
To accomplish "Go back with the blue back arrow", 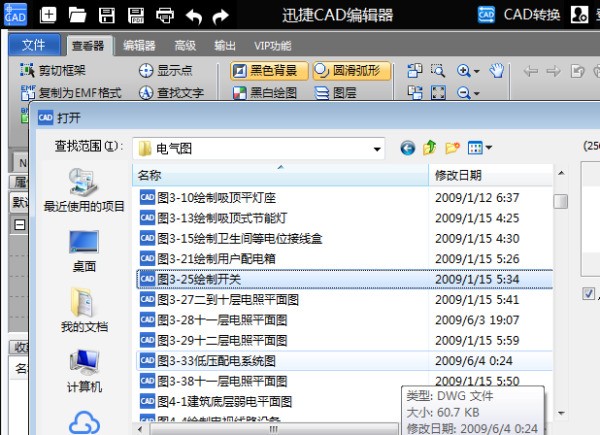I will 408,148.
